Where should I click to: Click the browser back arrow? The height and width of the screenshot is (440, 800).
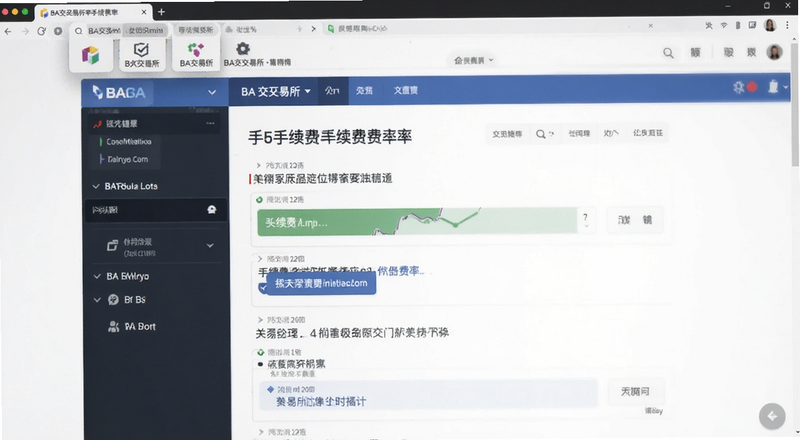pyautogui.click(x=8, y=31)
